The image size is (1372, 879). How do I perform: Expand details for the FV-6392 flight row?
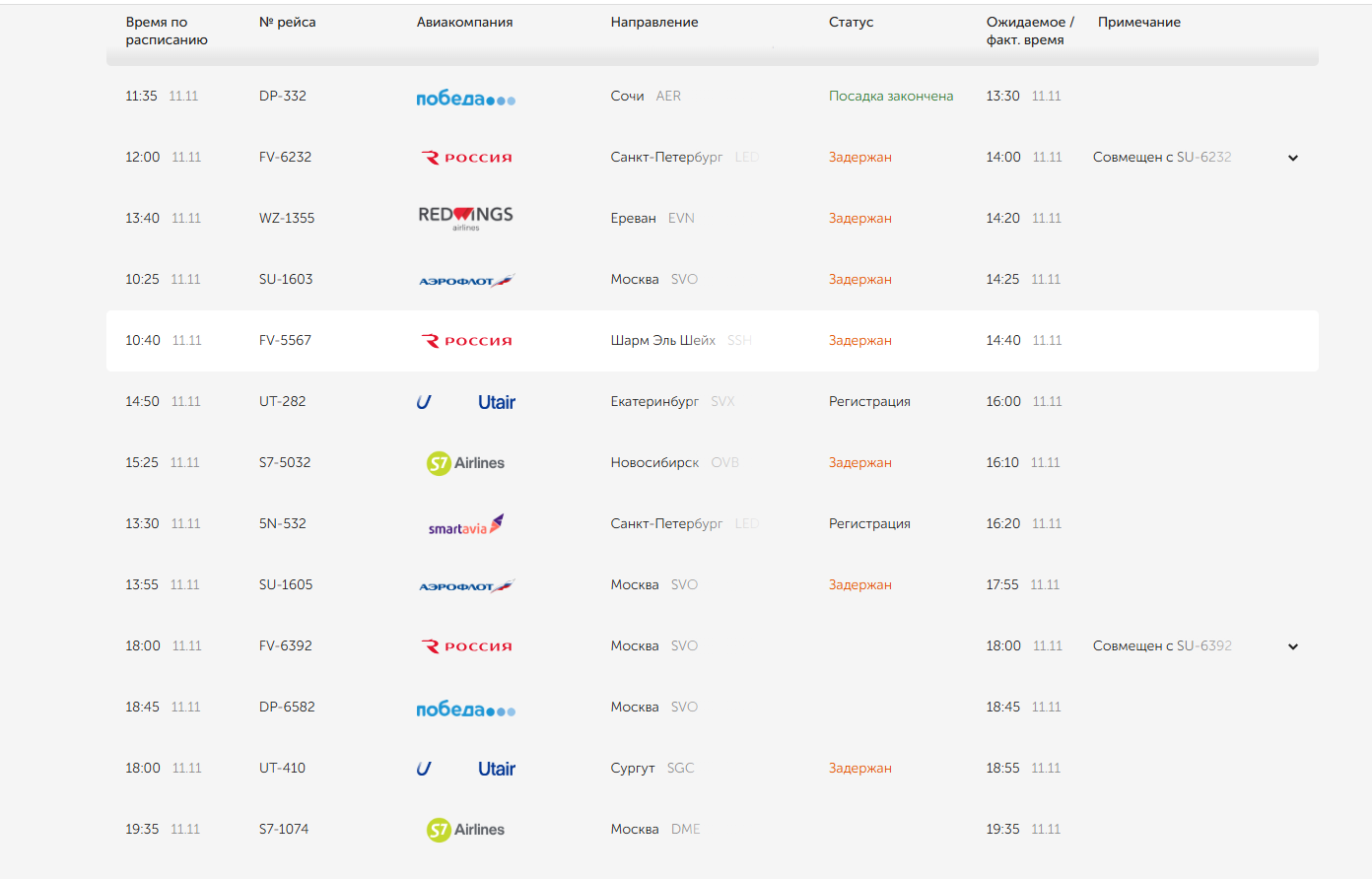pos(1292,646)
